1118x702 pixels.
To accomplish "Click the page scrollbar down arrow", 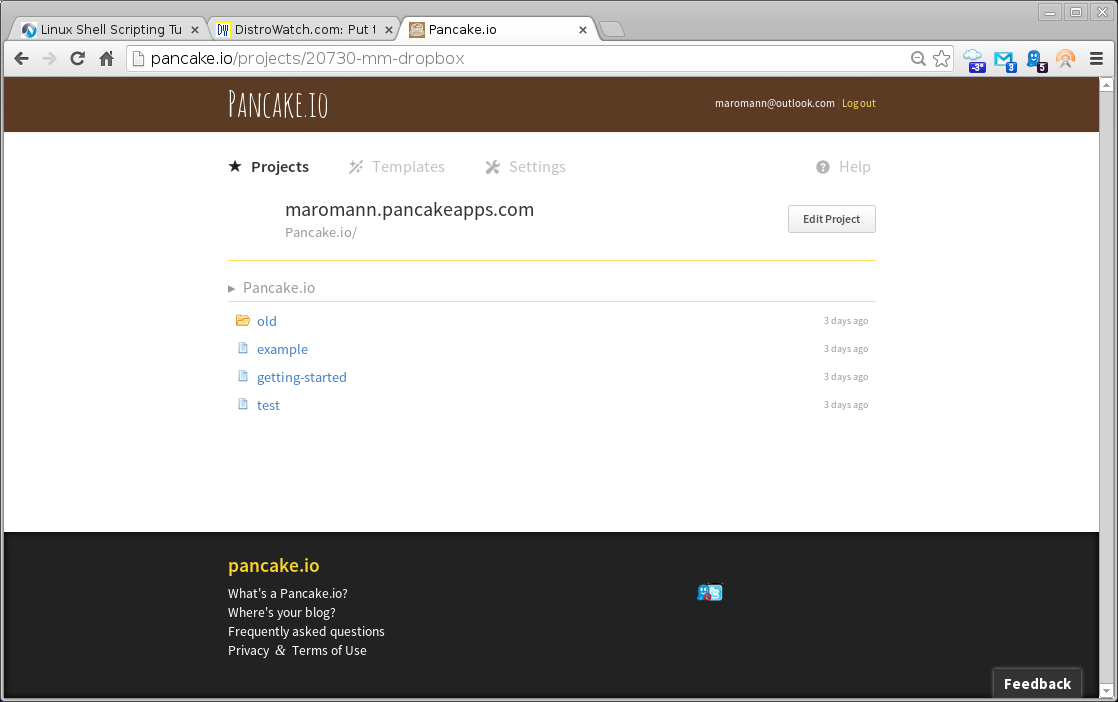I will click(1107, 691).
